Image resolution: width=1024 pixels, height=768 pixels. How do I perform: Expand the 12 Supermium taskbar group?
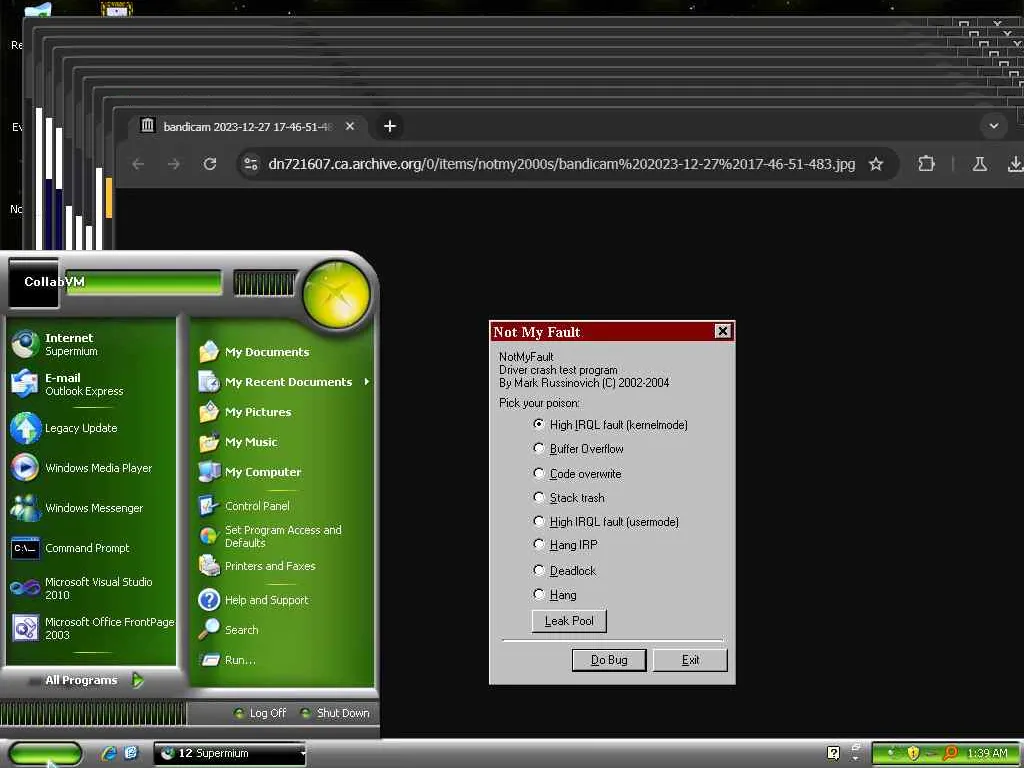(x=230, y=754)
